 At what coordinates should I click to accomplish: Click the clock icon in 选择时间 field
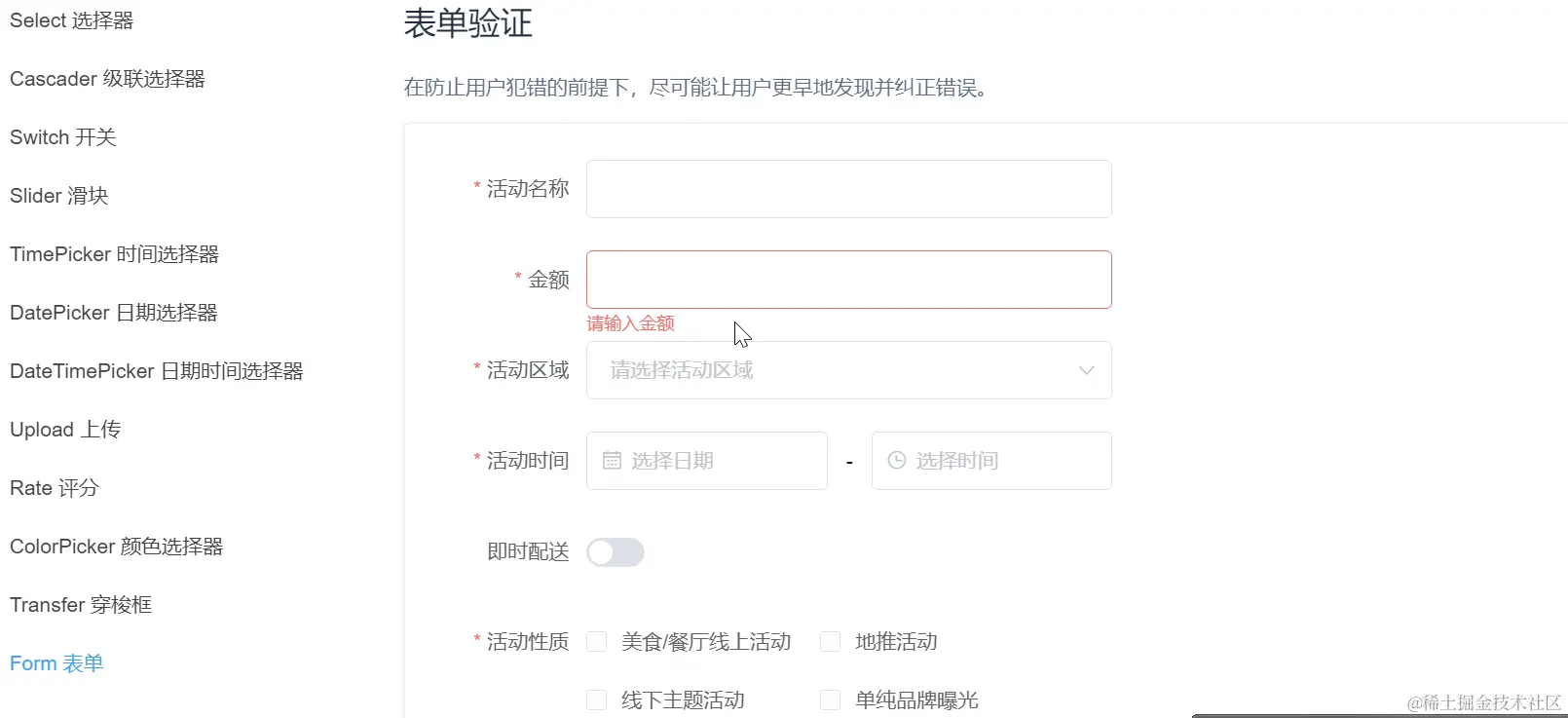coord(895,460)
